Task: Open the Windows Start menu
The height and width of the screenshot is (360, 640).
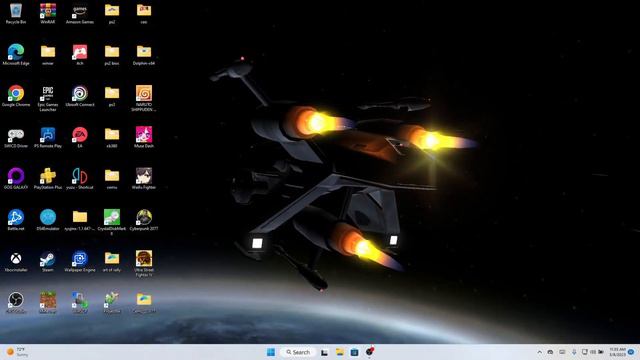Action: coord(271,352)
